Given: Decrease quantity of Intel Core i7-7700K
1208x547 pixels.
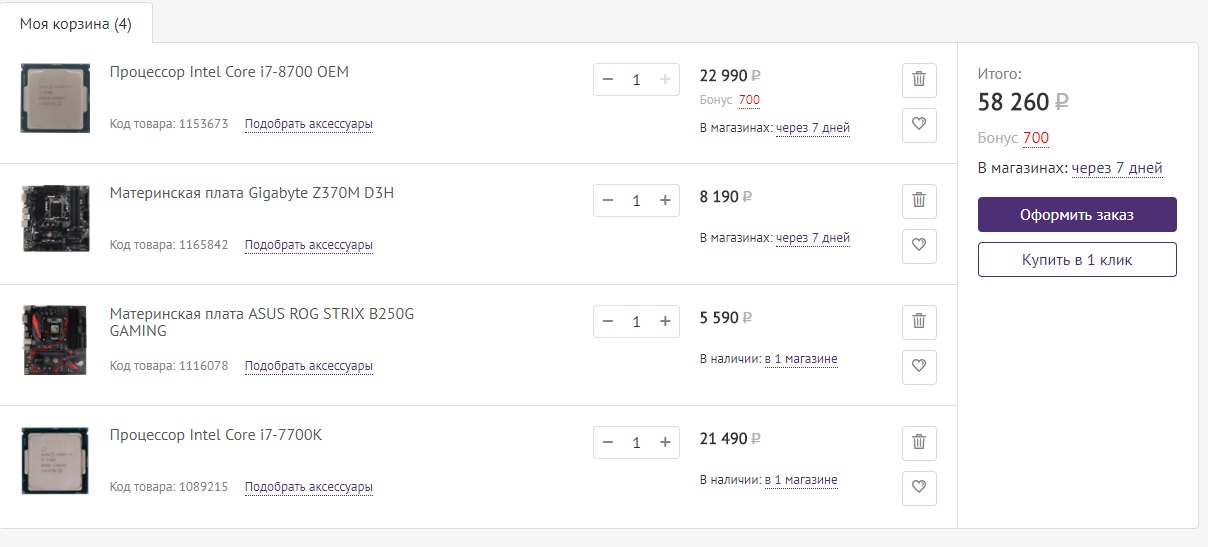Looking at the screenshot, I should point(608,443).
